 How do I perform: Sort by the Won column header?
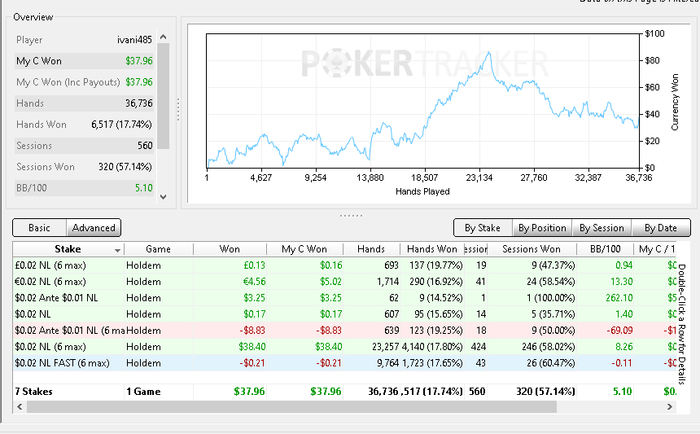(229, 249)
